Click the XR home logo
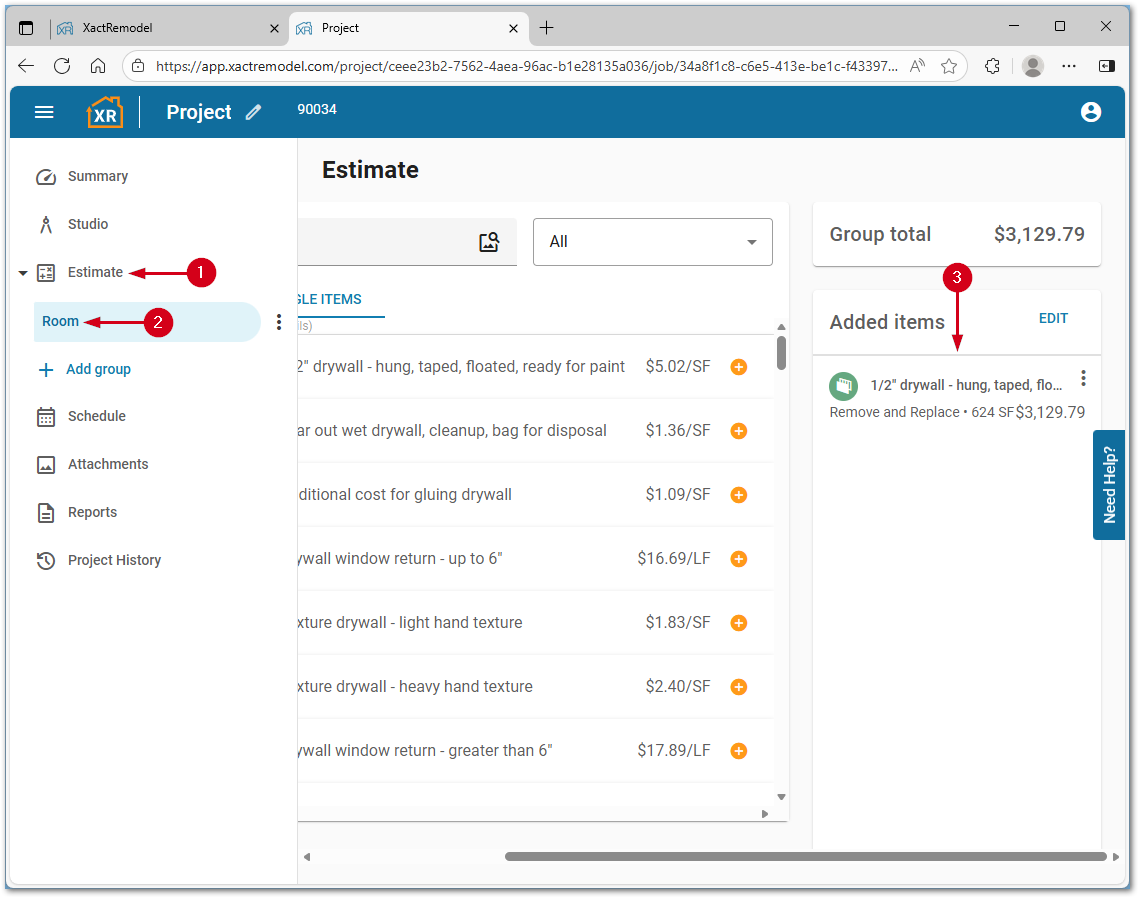The image size is (1139, 898). 105,112
